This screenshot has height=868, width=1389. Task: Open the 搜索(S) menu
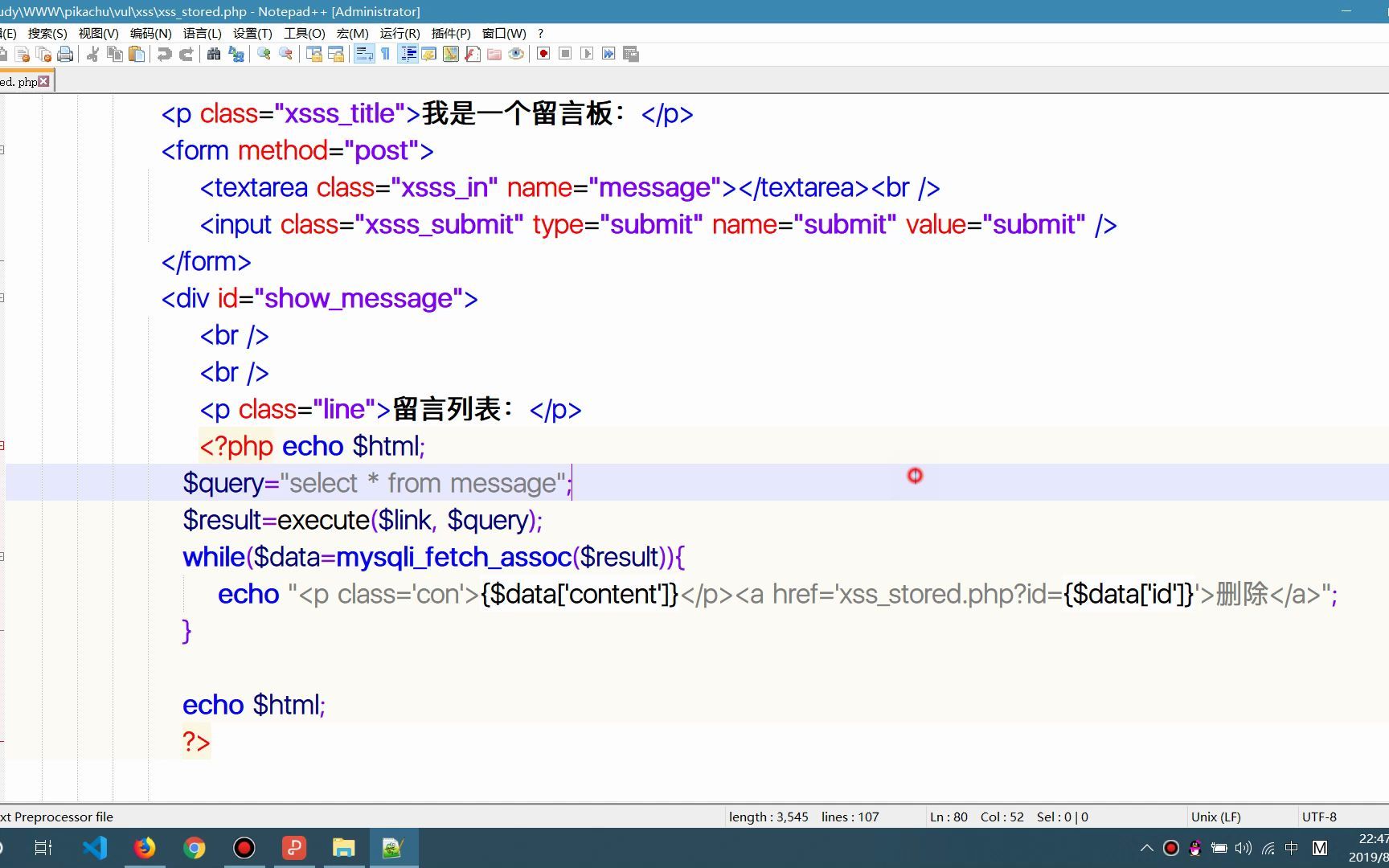coord(47,33)
